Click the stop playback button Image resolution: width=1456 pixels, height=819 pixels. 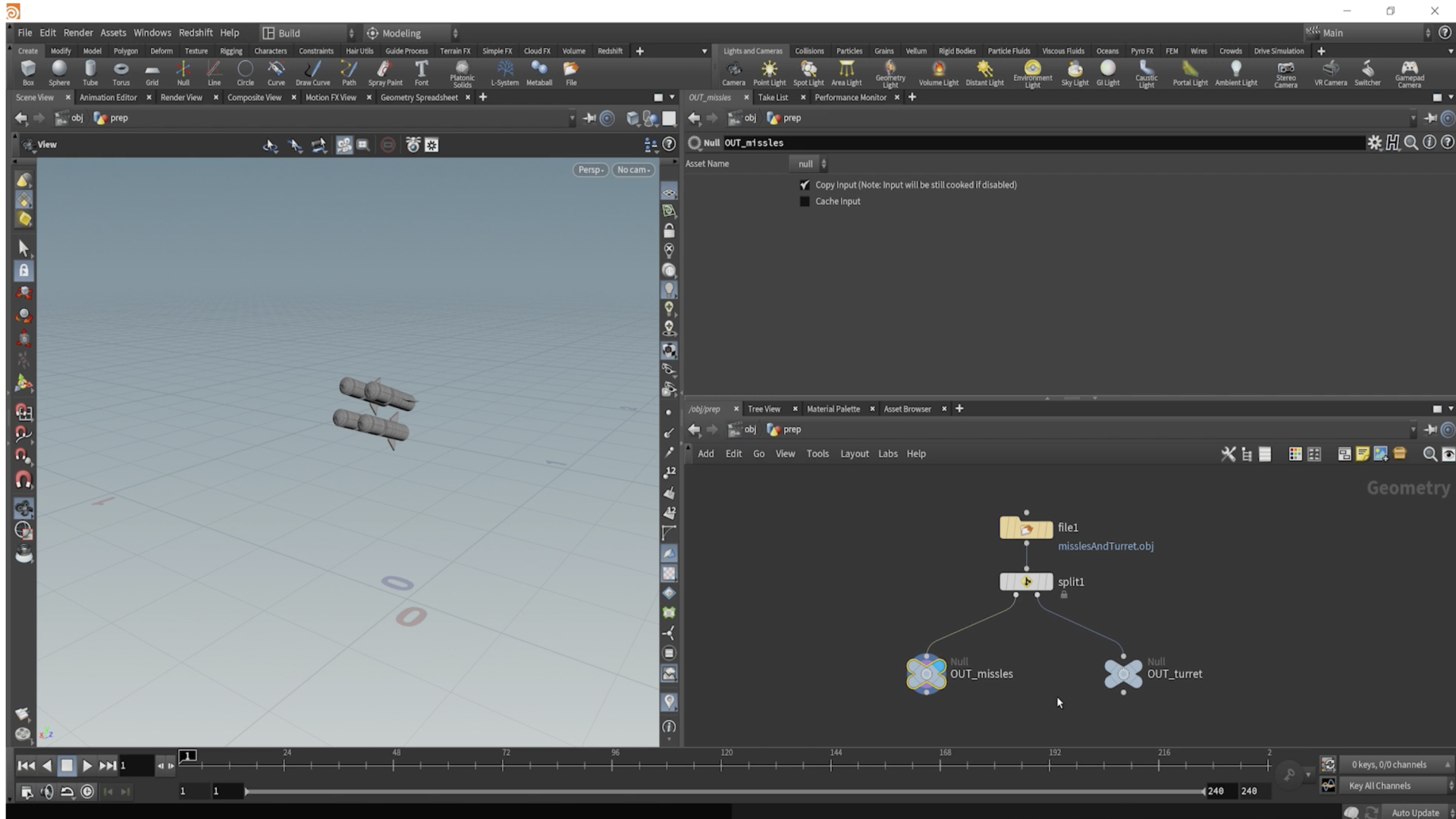coord(67,766)
